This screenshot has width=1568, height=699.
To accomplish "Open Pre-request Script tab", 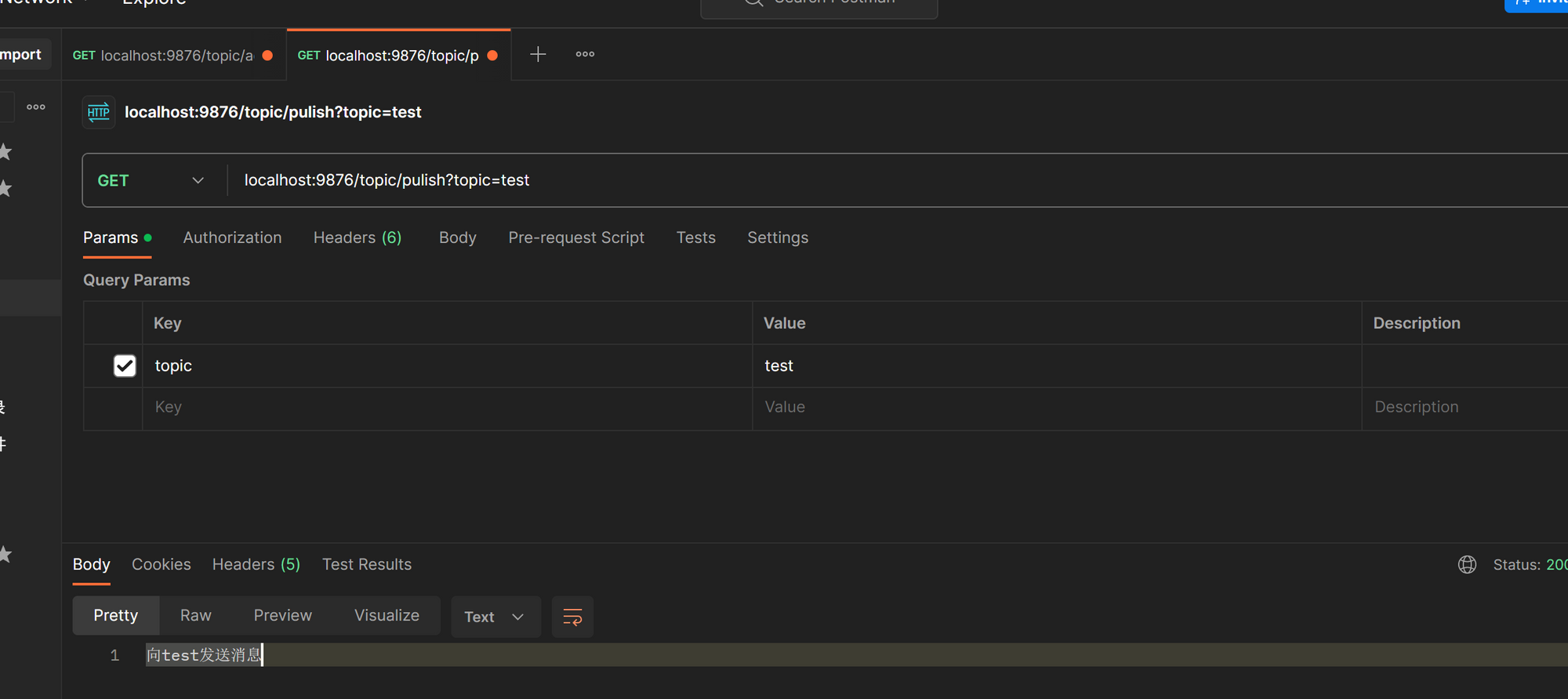I will coord(576,237).
